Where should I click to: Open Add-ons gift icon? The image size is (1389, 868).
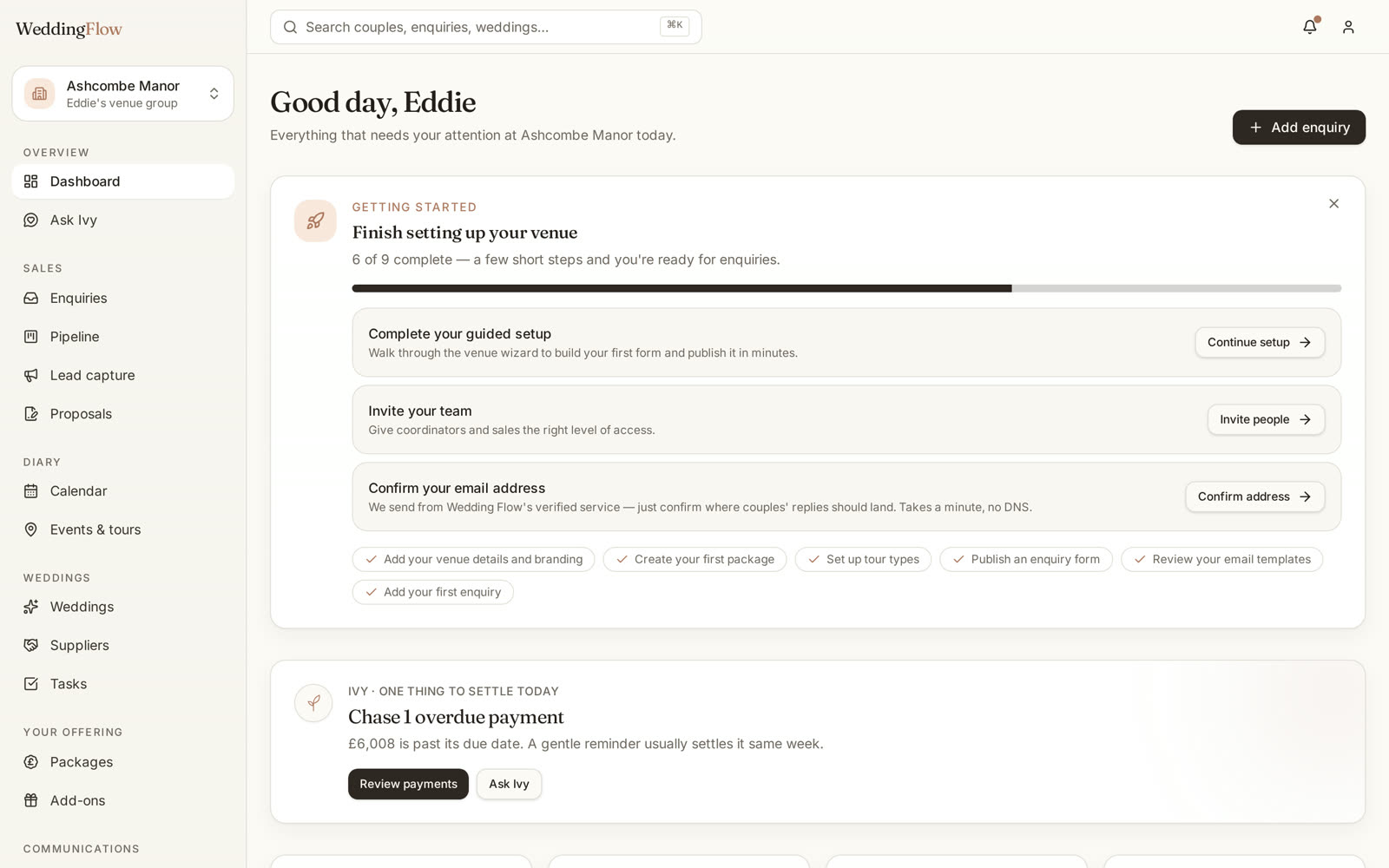[x=31, y=800]
